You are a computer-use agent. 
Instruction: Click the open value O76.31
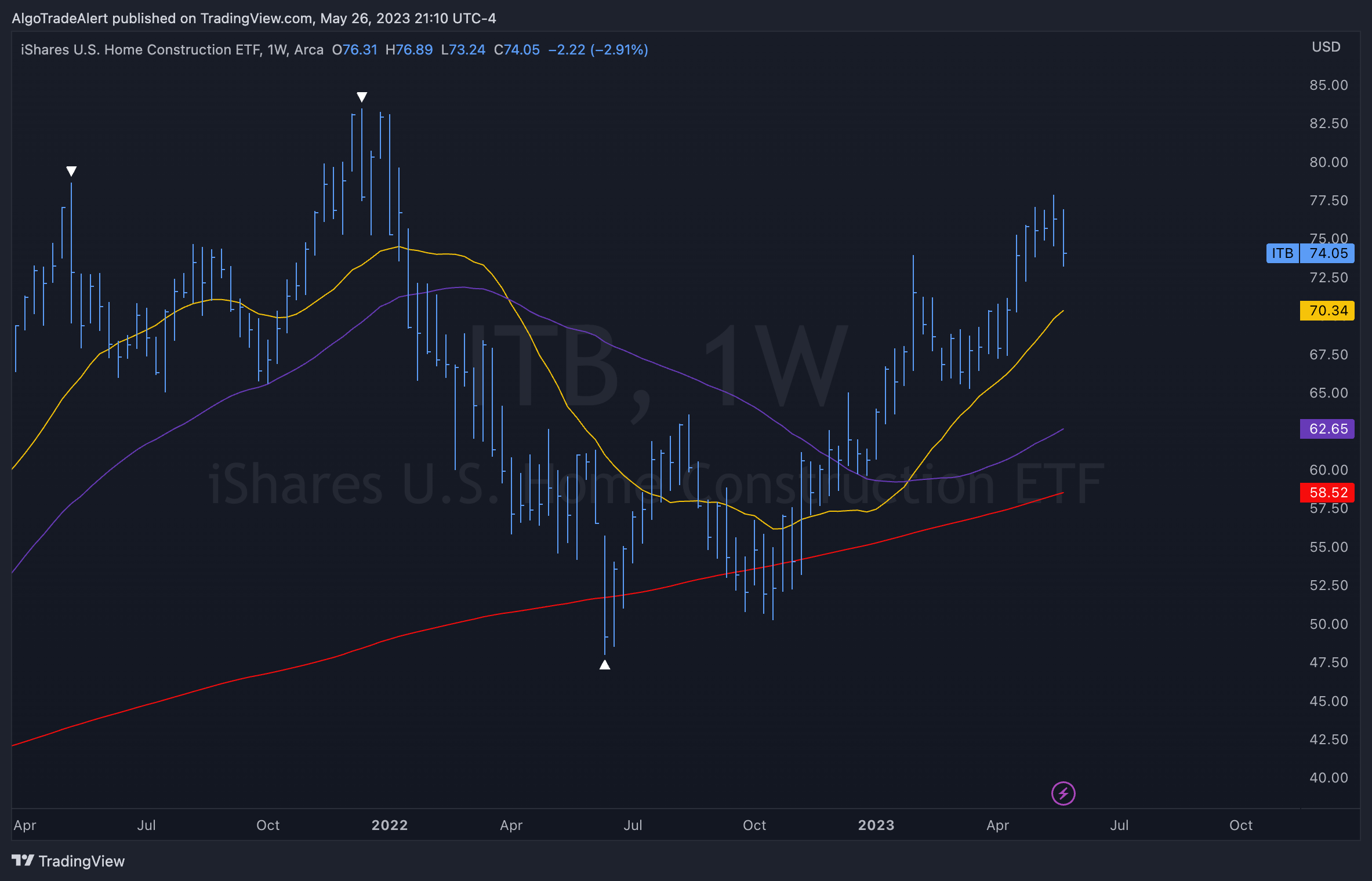click(354, 50)
